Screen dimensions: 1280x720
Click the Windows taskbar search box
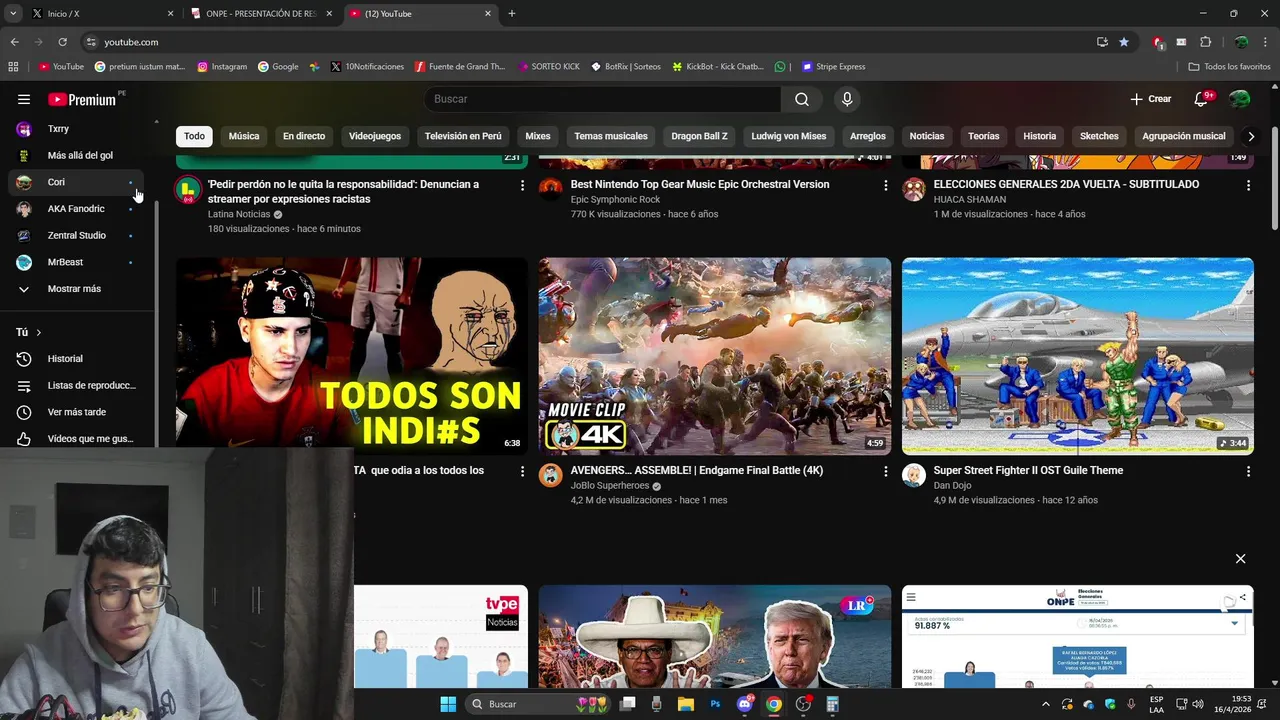click(541, 704)
